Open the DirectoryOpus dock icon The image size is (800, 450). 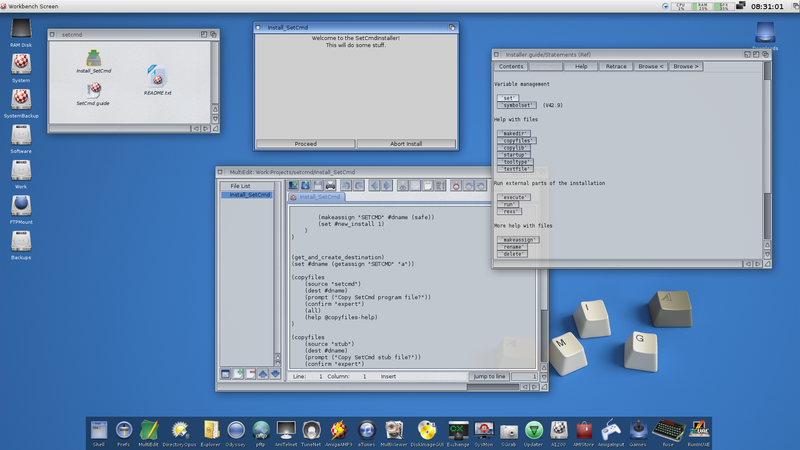181,430
